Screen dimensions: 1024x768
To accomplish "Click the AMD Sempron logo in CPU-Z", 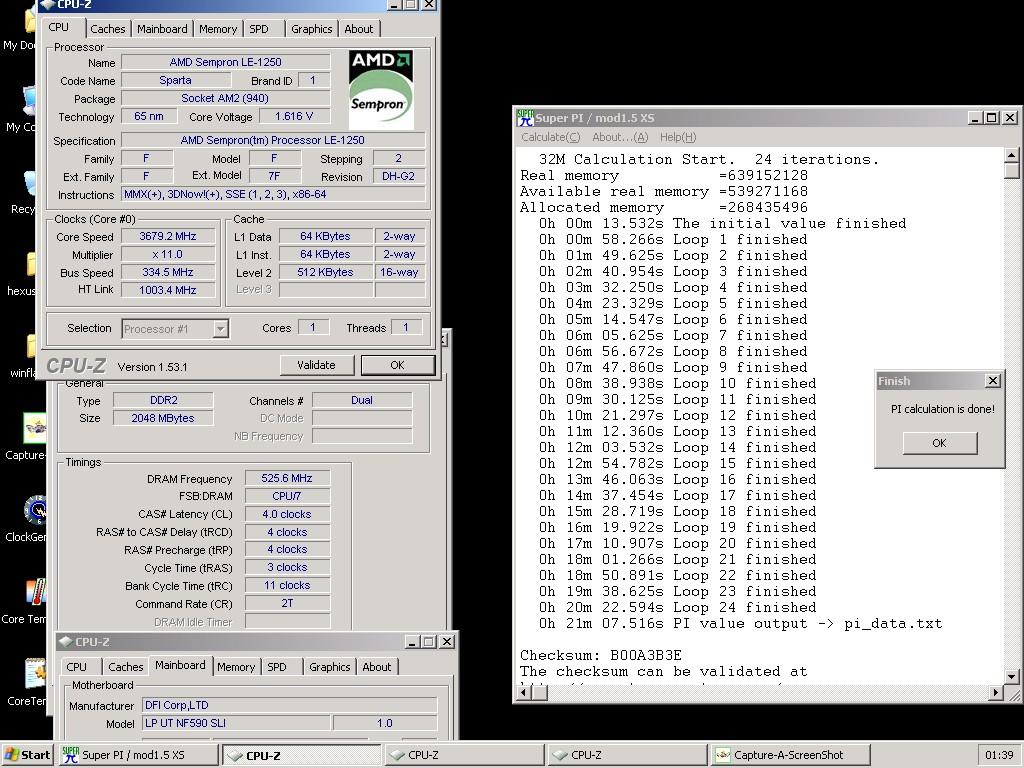I will pyautogui.click(x=381, y=89).
